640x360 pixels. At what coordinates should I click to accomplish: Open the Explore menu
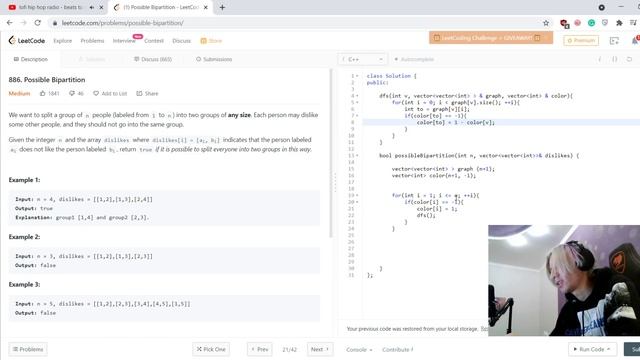tap(62, 40)
